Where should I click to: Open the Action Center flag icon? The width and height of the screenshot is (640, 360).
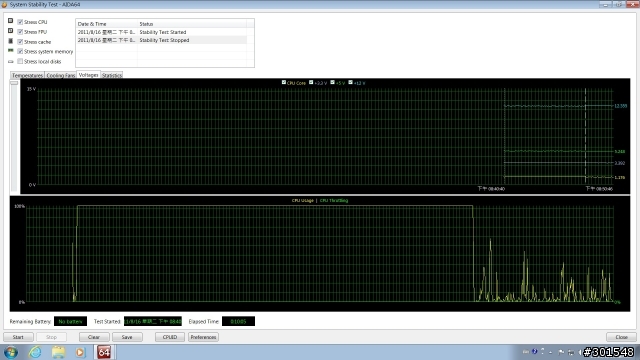click(x=561, y=352)
